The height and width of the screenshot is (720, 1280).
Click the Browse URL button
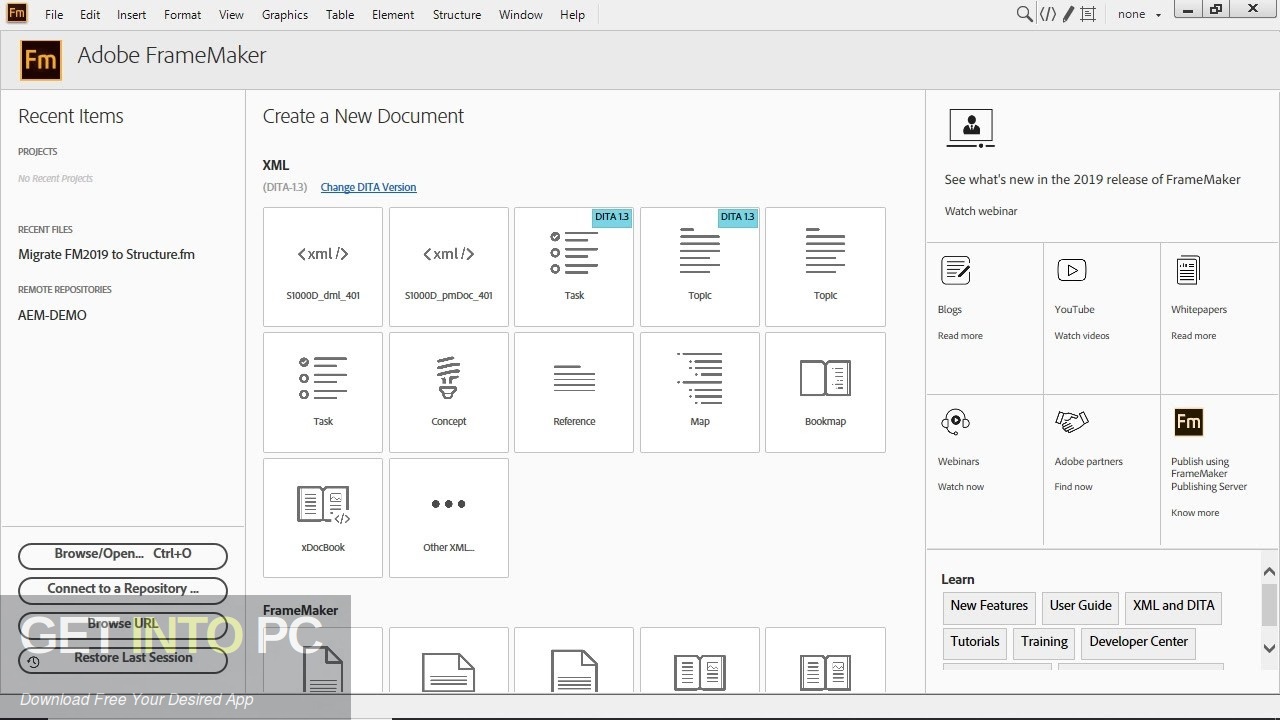coord(123,624)
